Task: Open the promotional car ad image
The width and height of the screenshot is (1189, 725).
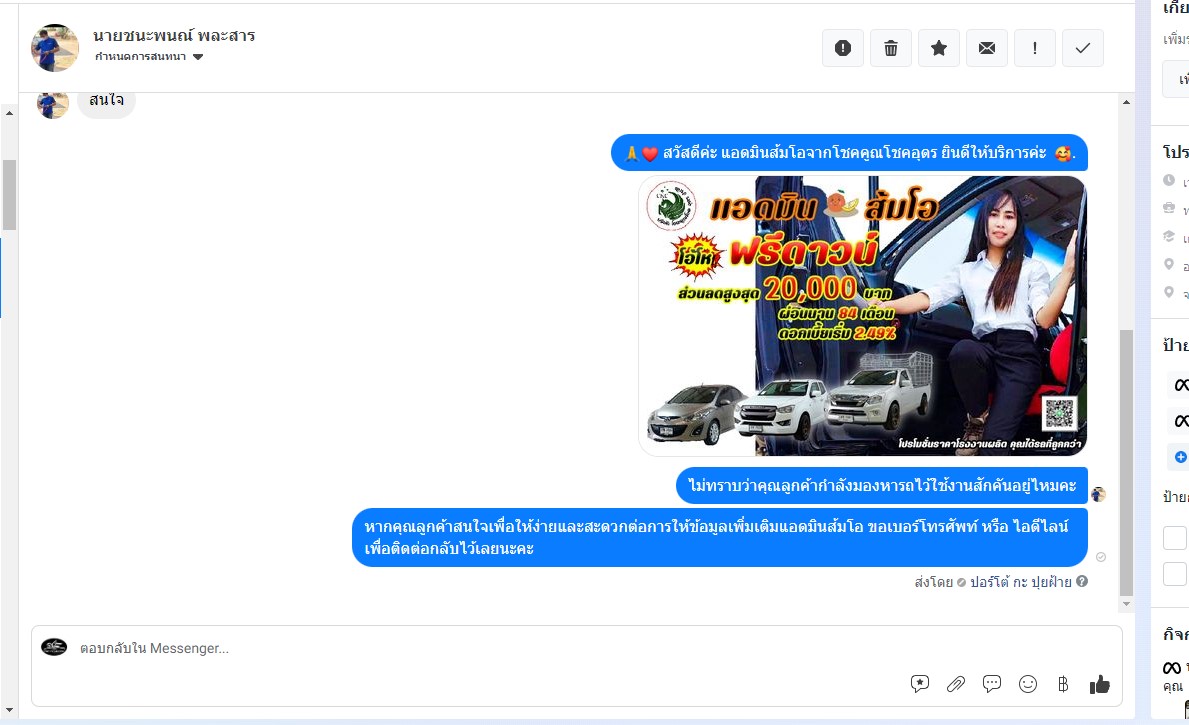Action: (x=863, y=315)
